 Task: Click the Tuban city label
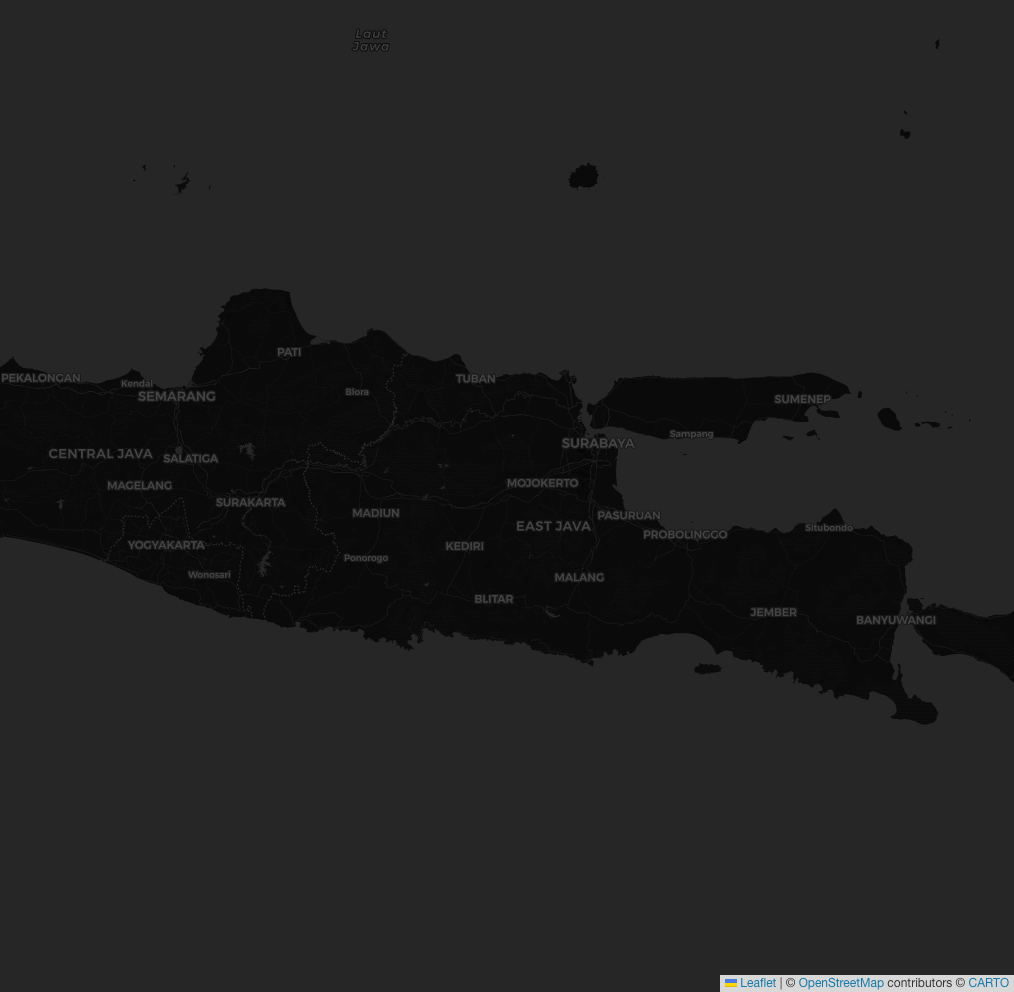pos(475,379)
